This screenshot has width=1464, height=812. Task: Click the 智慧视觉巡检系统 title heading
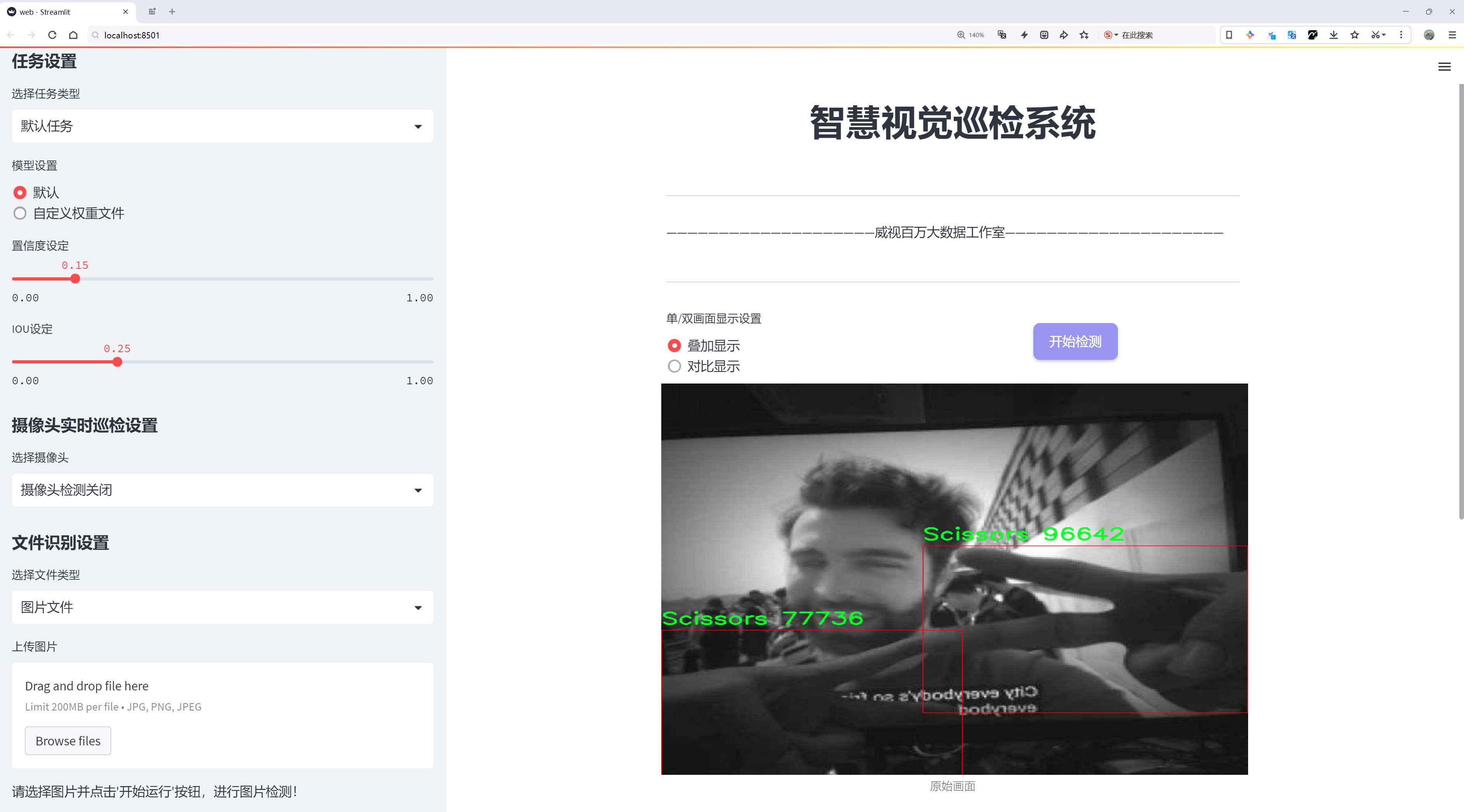(x=952, y=123)
